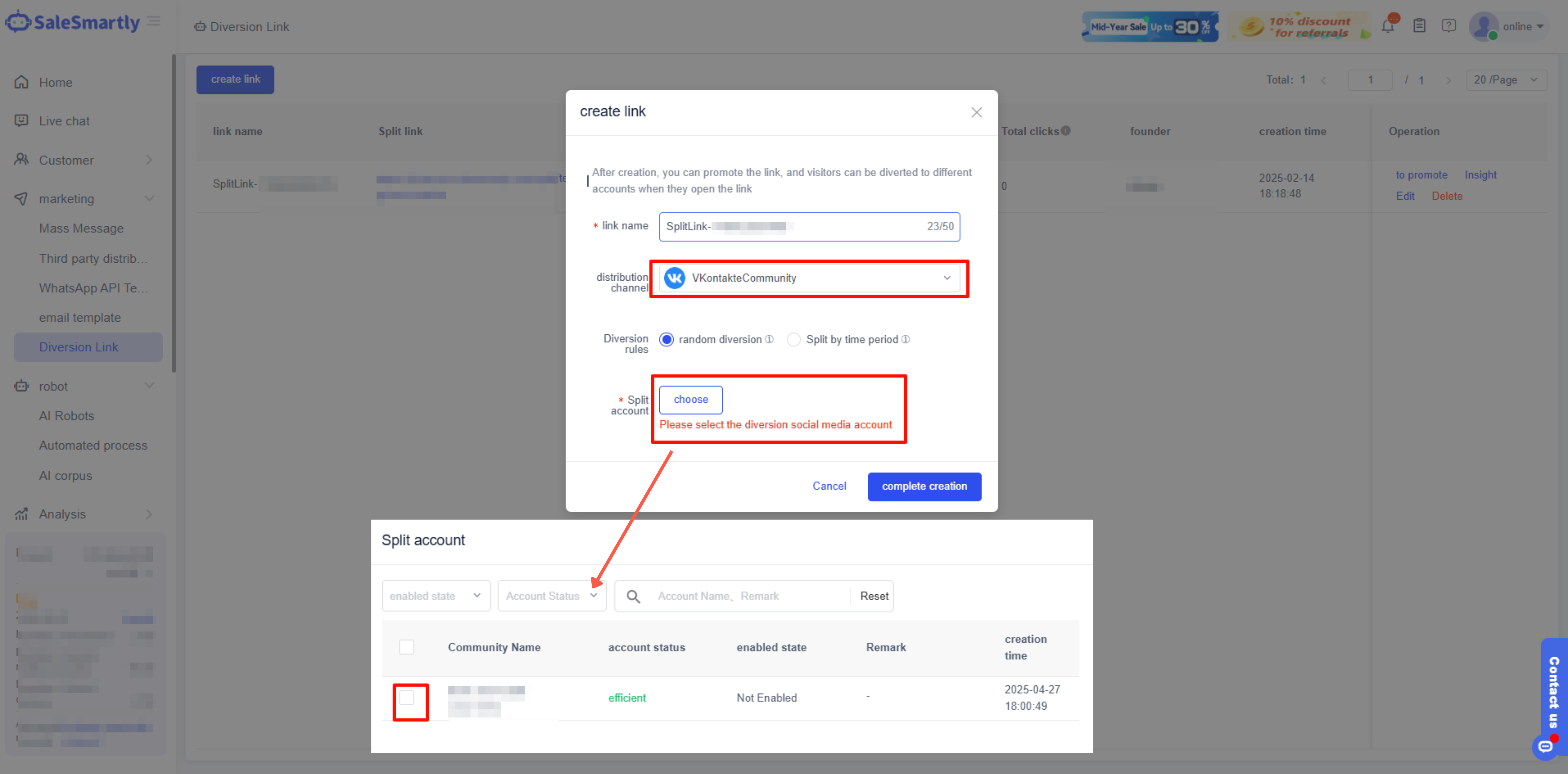
Task: Open the clipboard task list icon
Action: (1420, 26)
